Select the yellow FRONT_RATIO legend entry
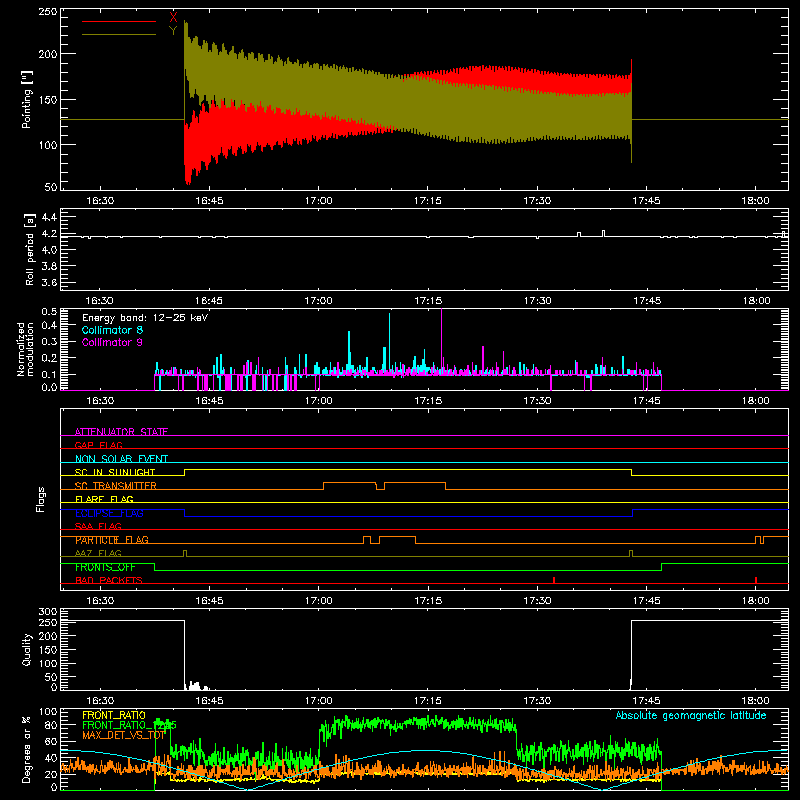 (114, 715)
